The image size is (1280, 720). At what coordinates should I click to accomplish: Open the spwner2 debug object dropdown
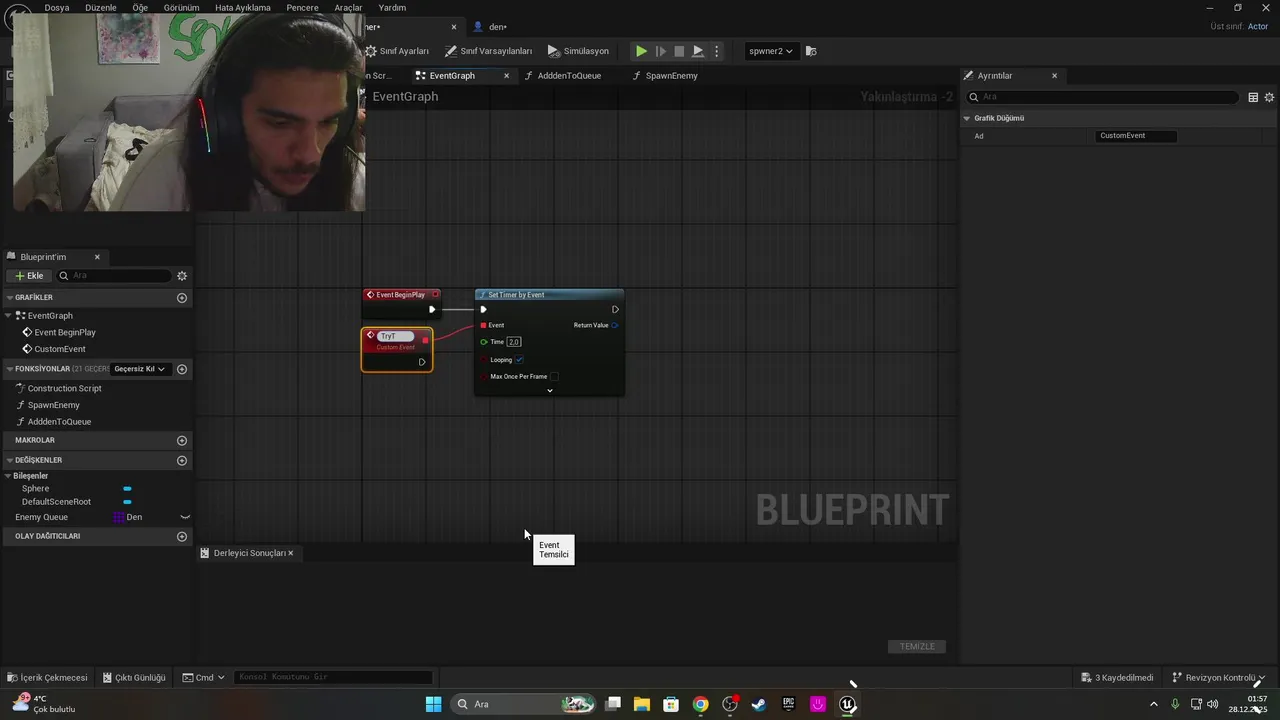[x=770, y=51]
